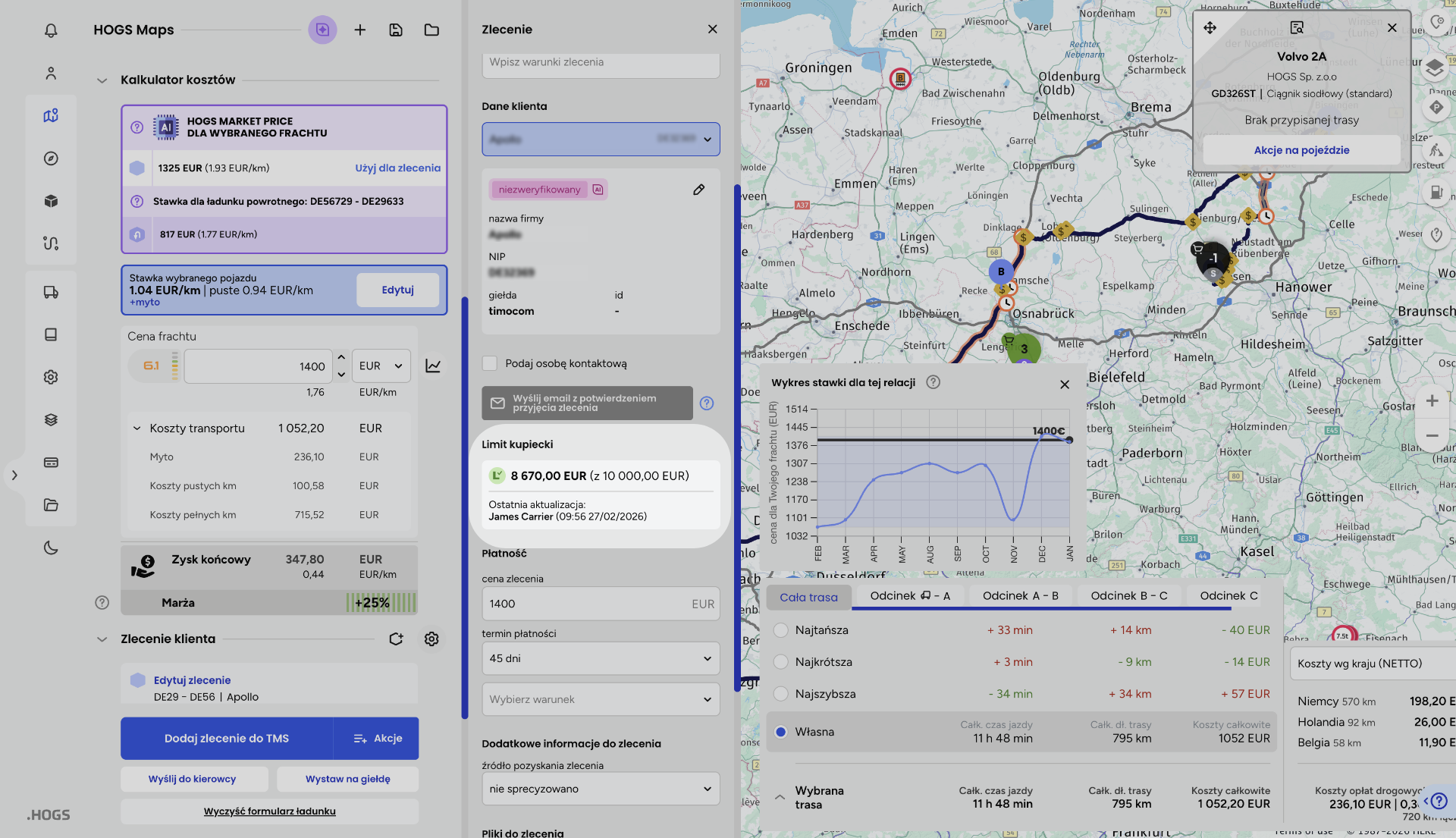
Task: Click refresh icon next to Zlecenie klienta
Action: pos(396,639)
